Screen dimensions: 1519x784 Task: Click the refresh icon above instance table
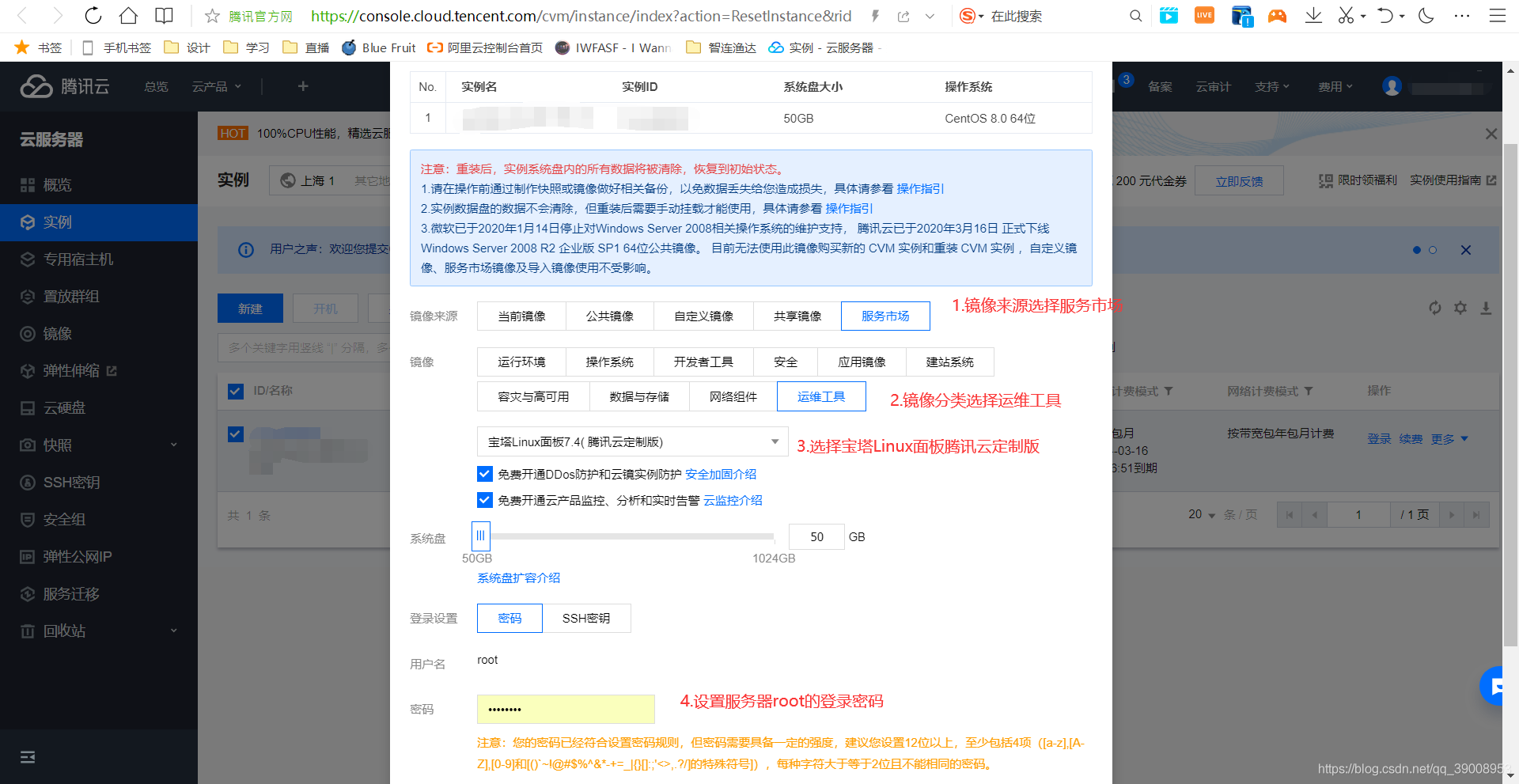[x=1435, y=308]
